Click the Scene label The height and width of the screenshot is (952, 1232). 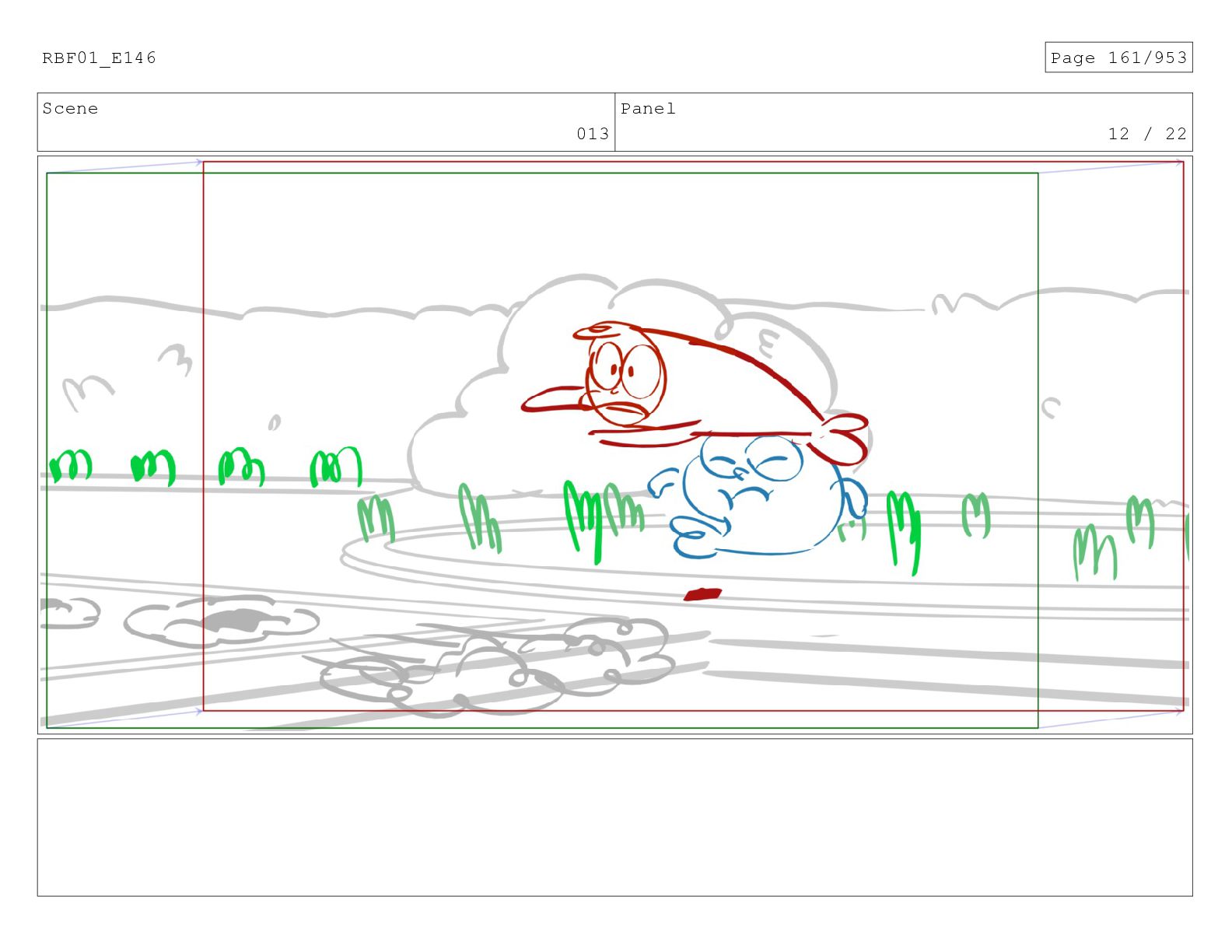pos(70,109)
